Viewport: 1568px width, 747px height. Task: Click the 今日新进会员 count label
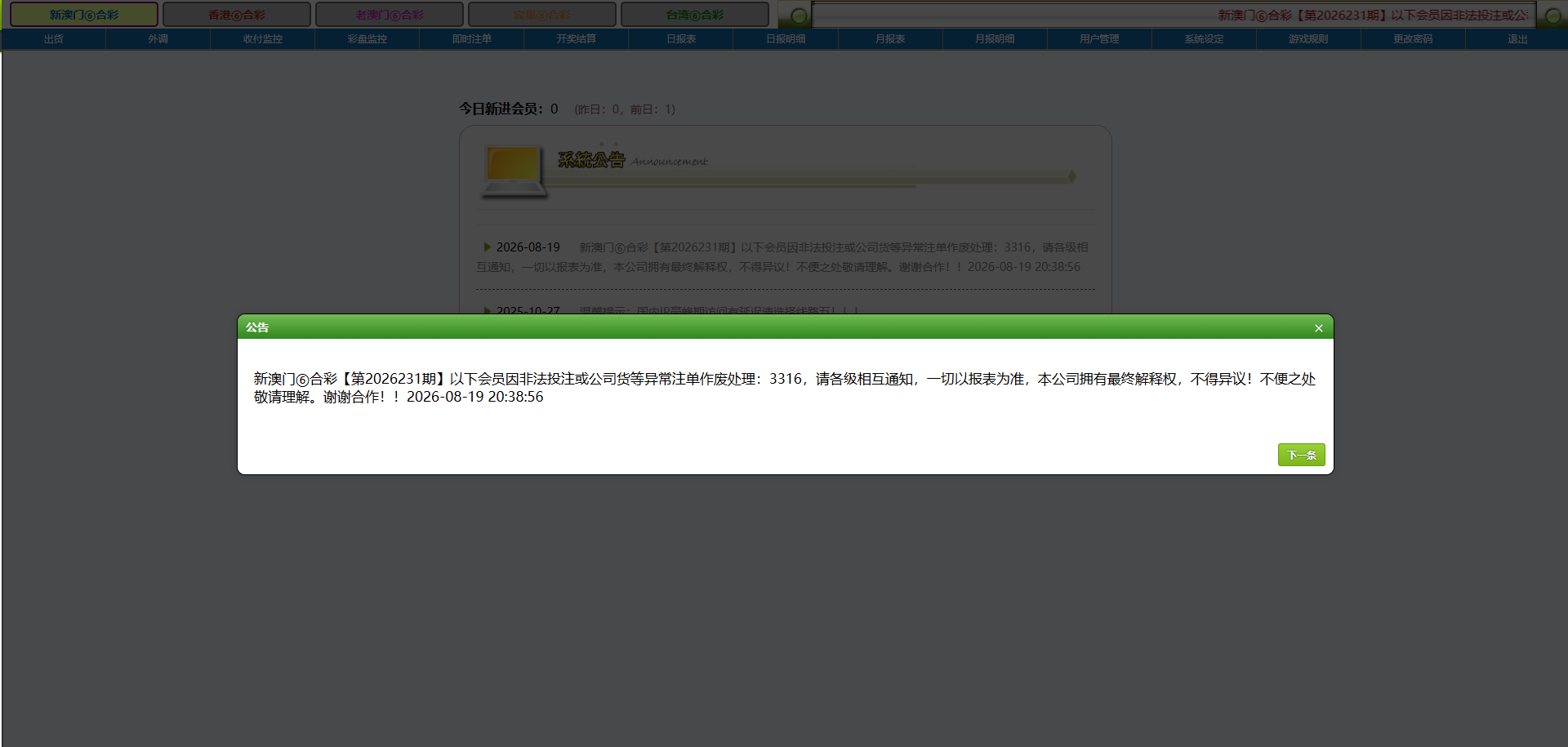point(508,109)
